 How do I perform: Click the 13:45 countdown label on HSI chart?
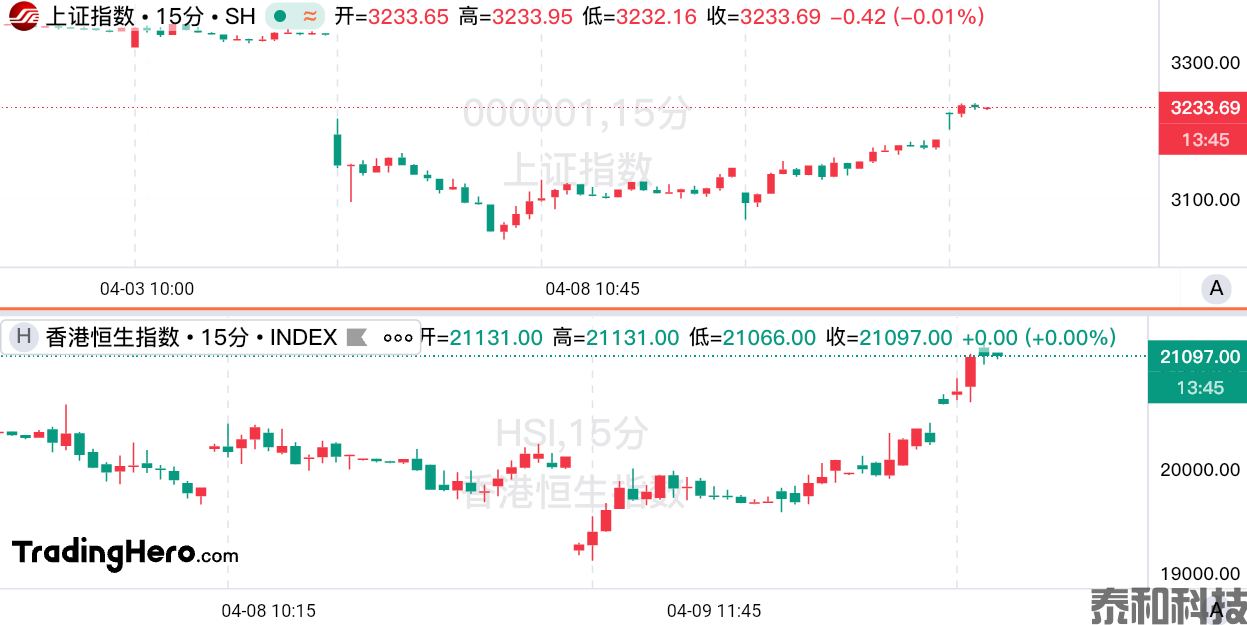(x=1200, y=388)
